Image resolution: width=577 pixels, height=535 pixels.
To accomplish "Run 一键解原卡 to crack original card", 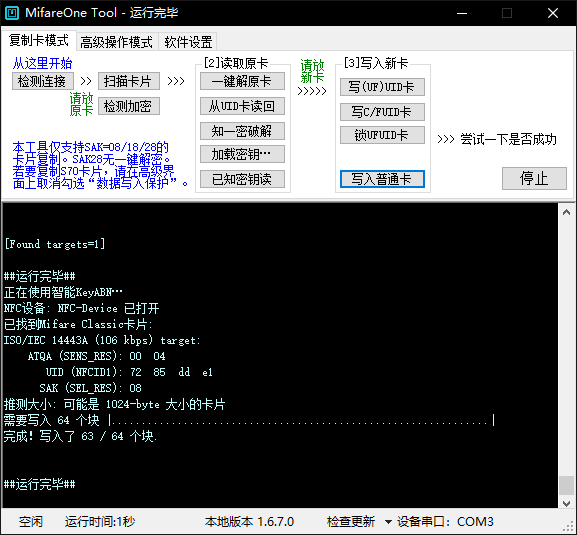I will pos(242,81).
